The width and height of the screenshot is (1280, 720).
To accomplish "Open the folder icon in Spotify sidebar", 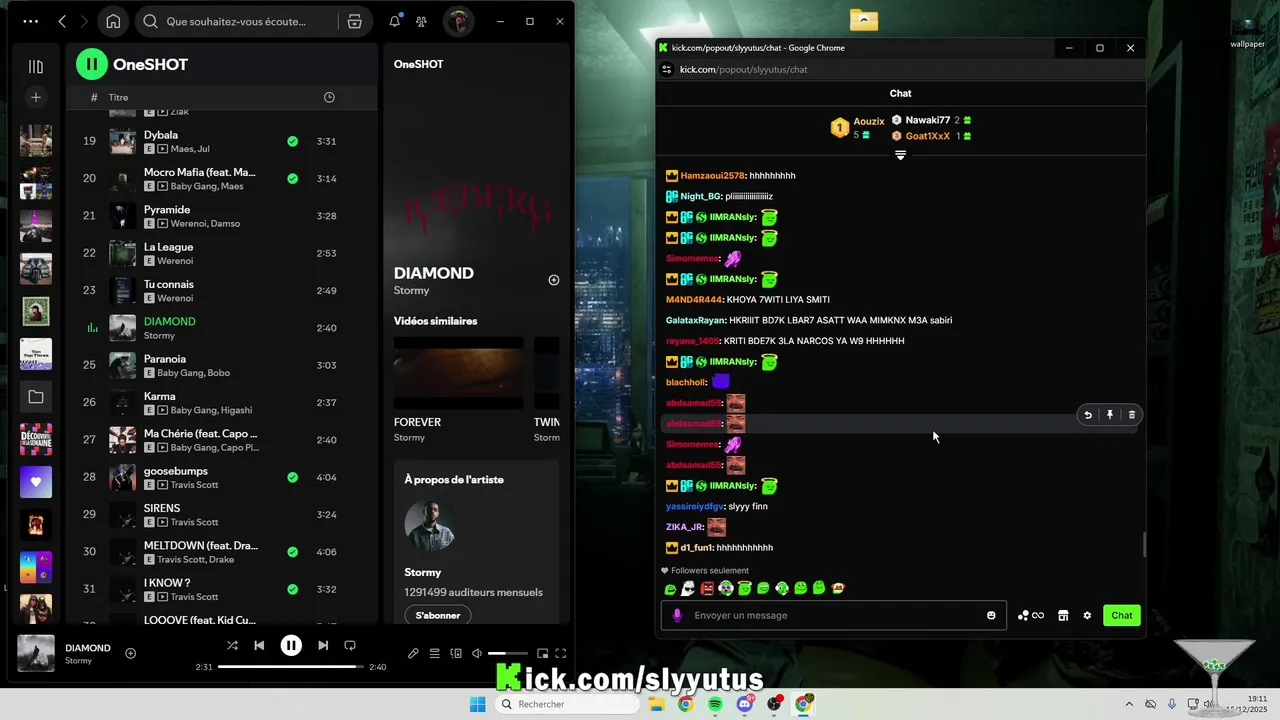I will [x=36, y=397].
